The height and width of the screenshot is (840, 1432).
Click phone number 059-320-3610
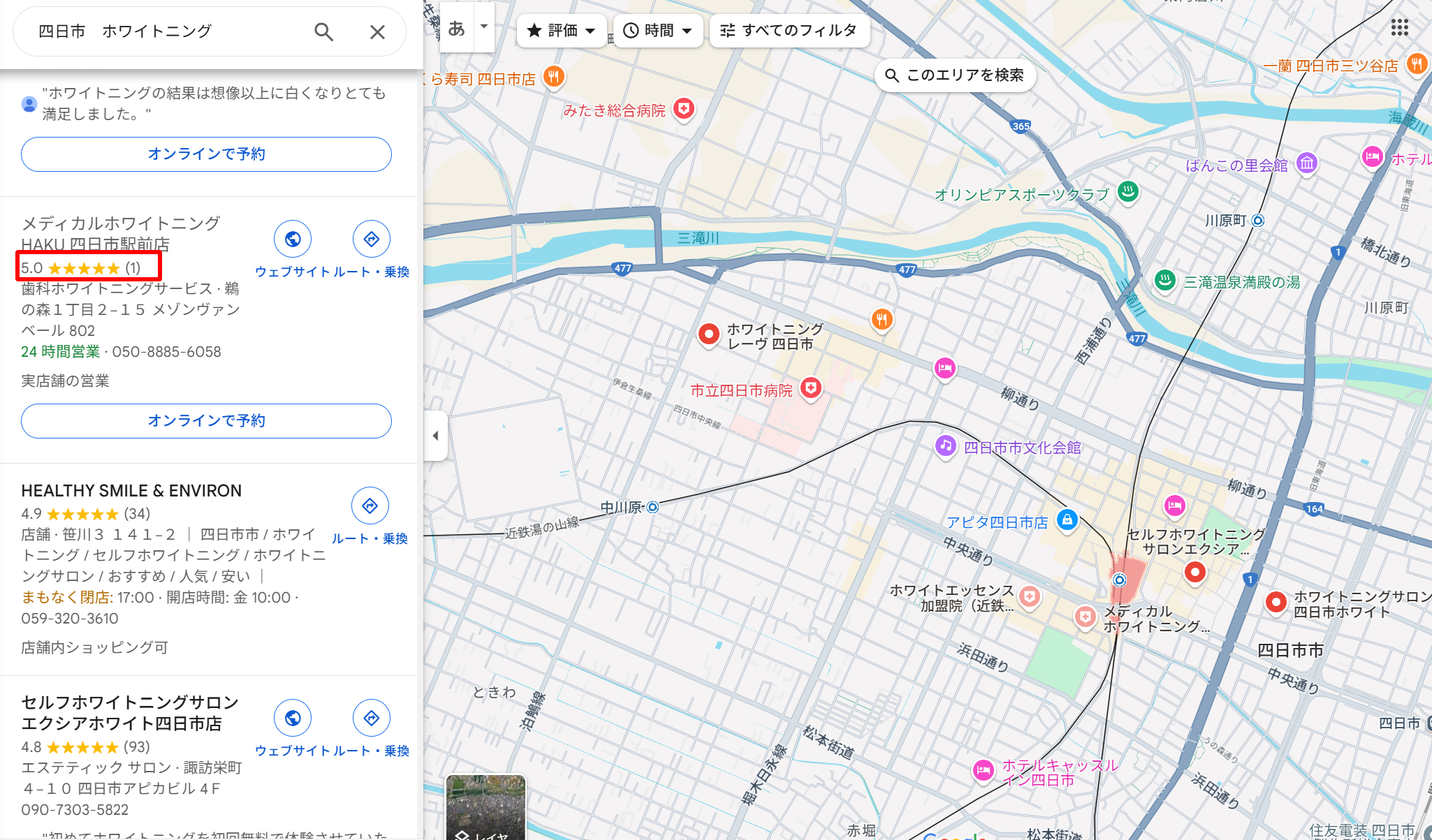70,619
